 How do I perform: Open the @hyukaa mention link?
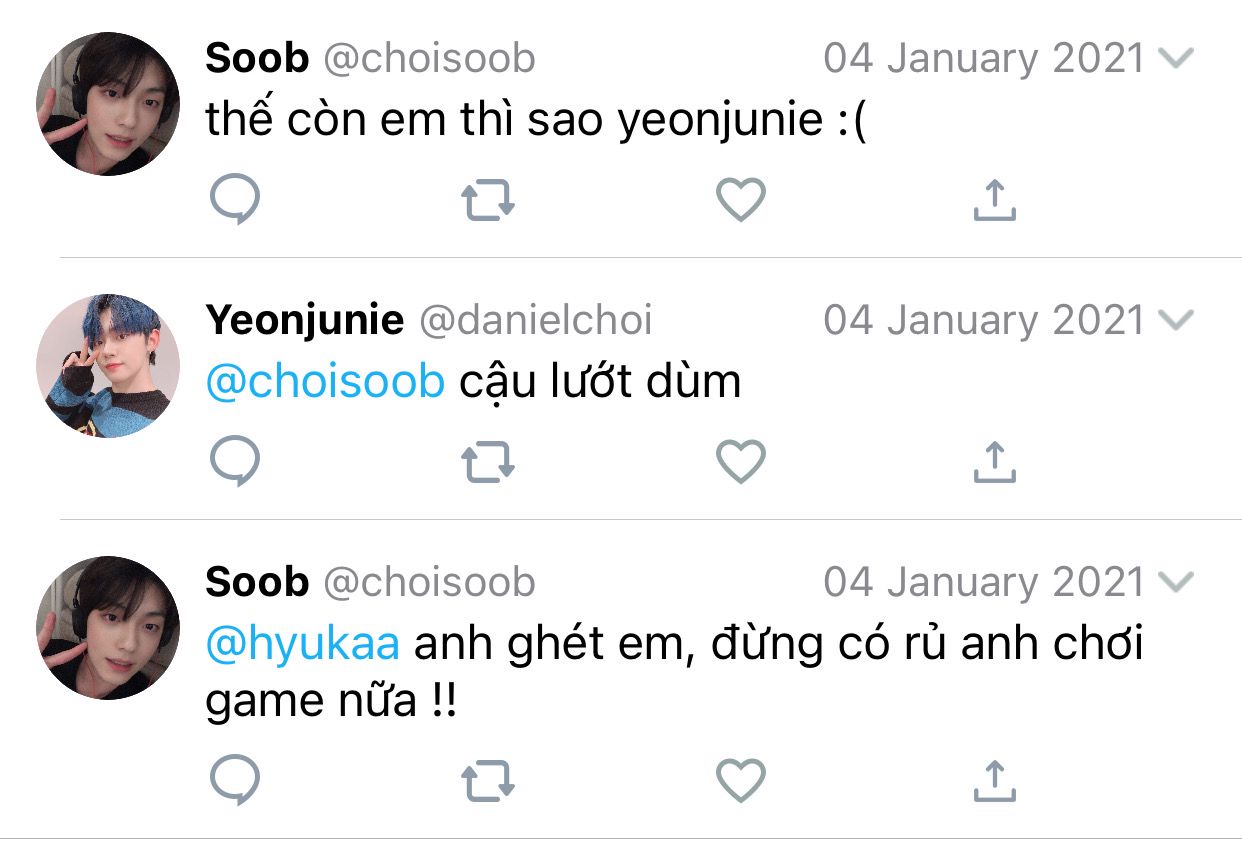pos(302,644)
